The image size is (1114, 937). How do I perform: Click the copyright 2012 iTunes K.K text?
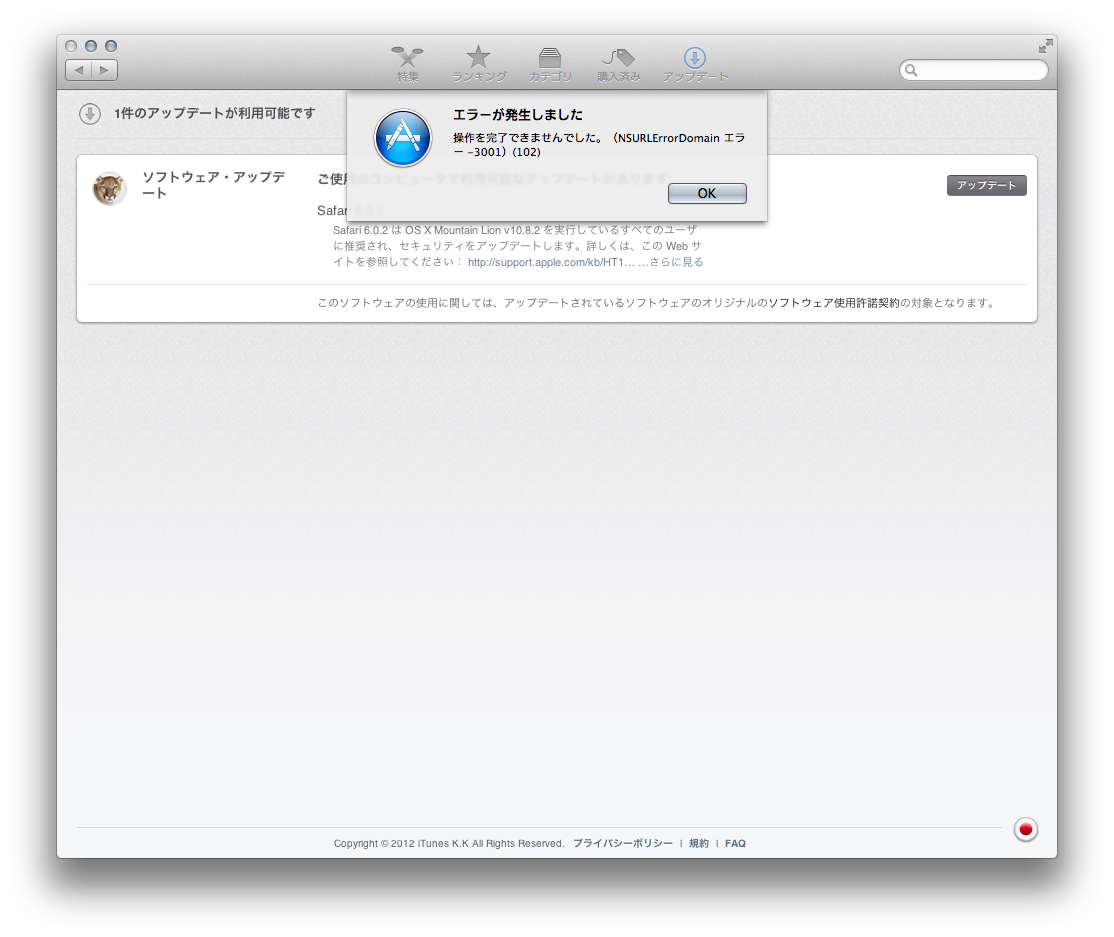(449, 843)
